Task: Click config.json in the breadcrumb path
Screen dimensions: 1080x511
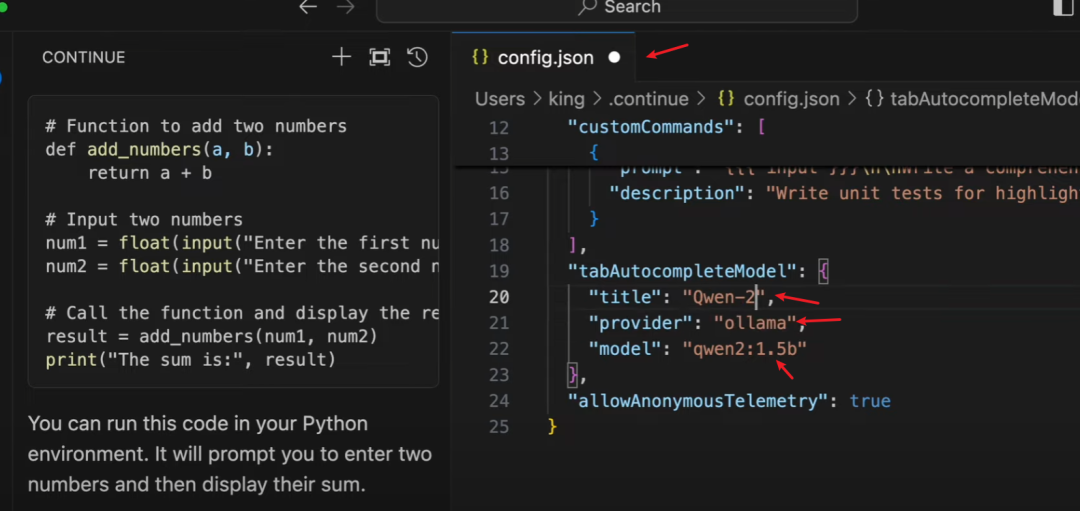Action: (x=791, y=99)
